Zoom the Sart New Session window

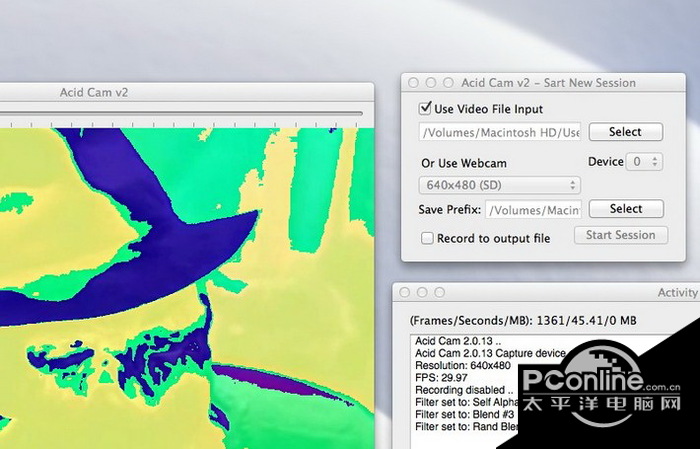click(448, 83)
